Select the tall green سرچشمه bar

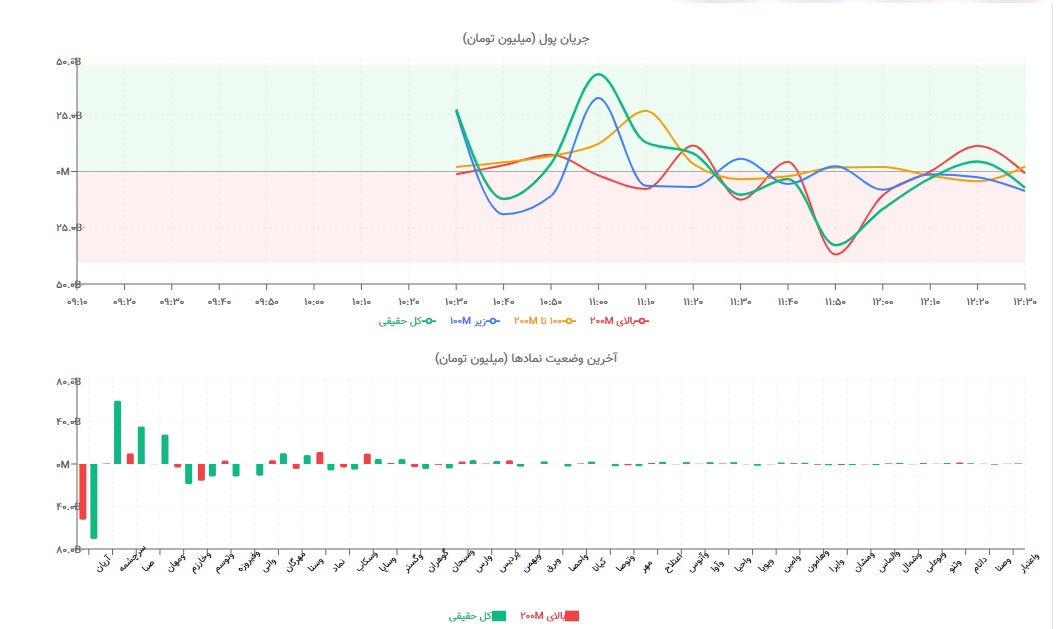pyautogui.click(x=117, y=432)
